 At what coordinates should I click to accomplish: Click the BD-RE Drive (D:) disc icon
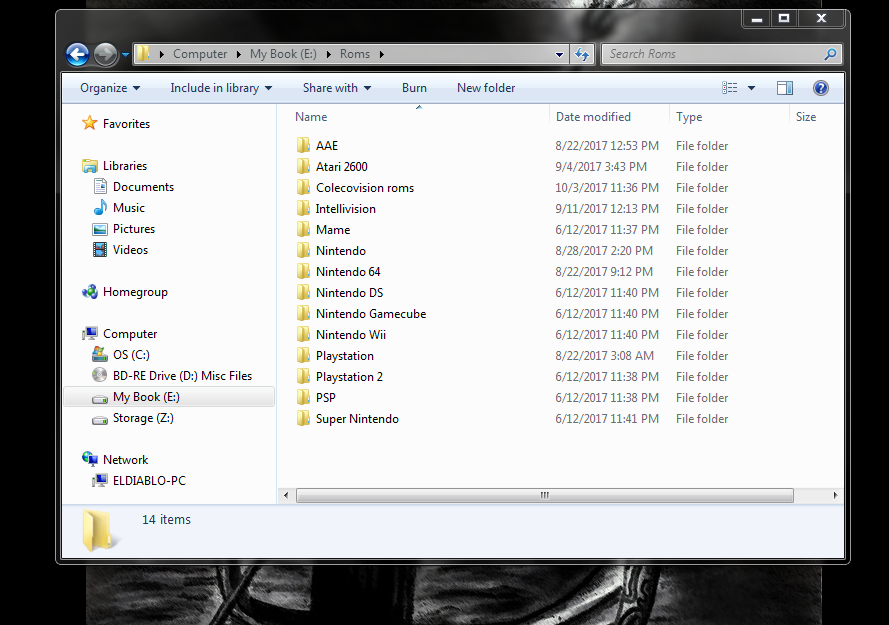tap(100, 375)
